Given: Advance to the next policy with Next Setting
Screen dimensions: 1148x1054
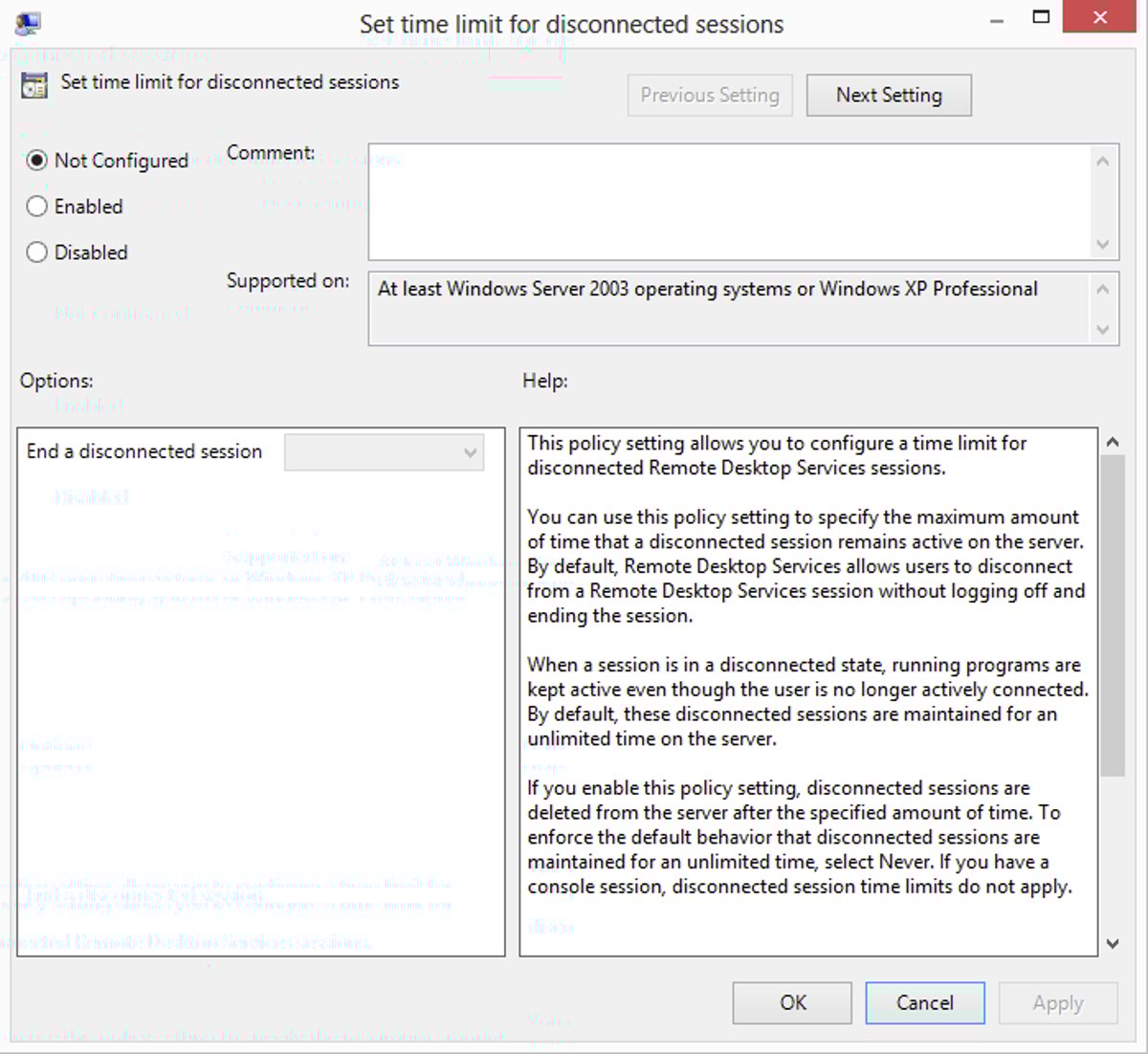Looking at the screenshot, I should tap(888, 95).
